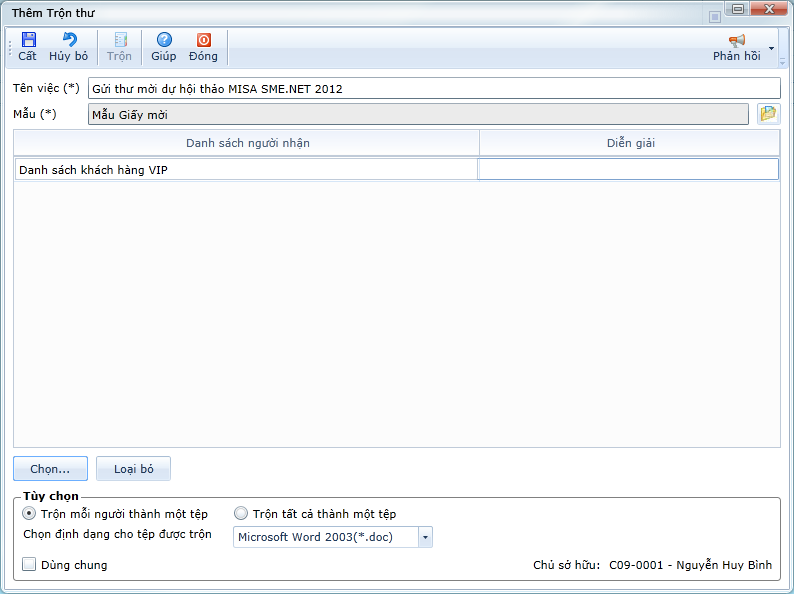This screenshot has width=794, height=594.
Task: Click the Phản hồi feedback megaphone icon
Action: (x=737, y=41)
